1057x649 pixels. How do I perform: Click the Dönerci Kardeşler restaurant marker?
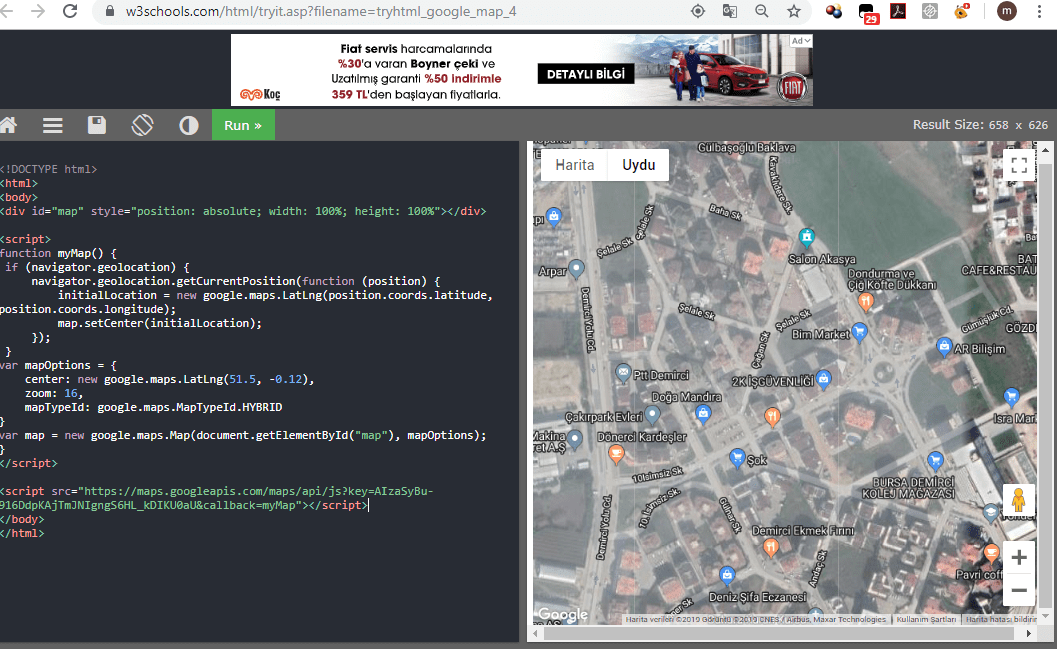click(615, 454)
